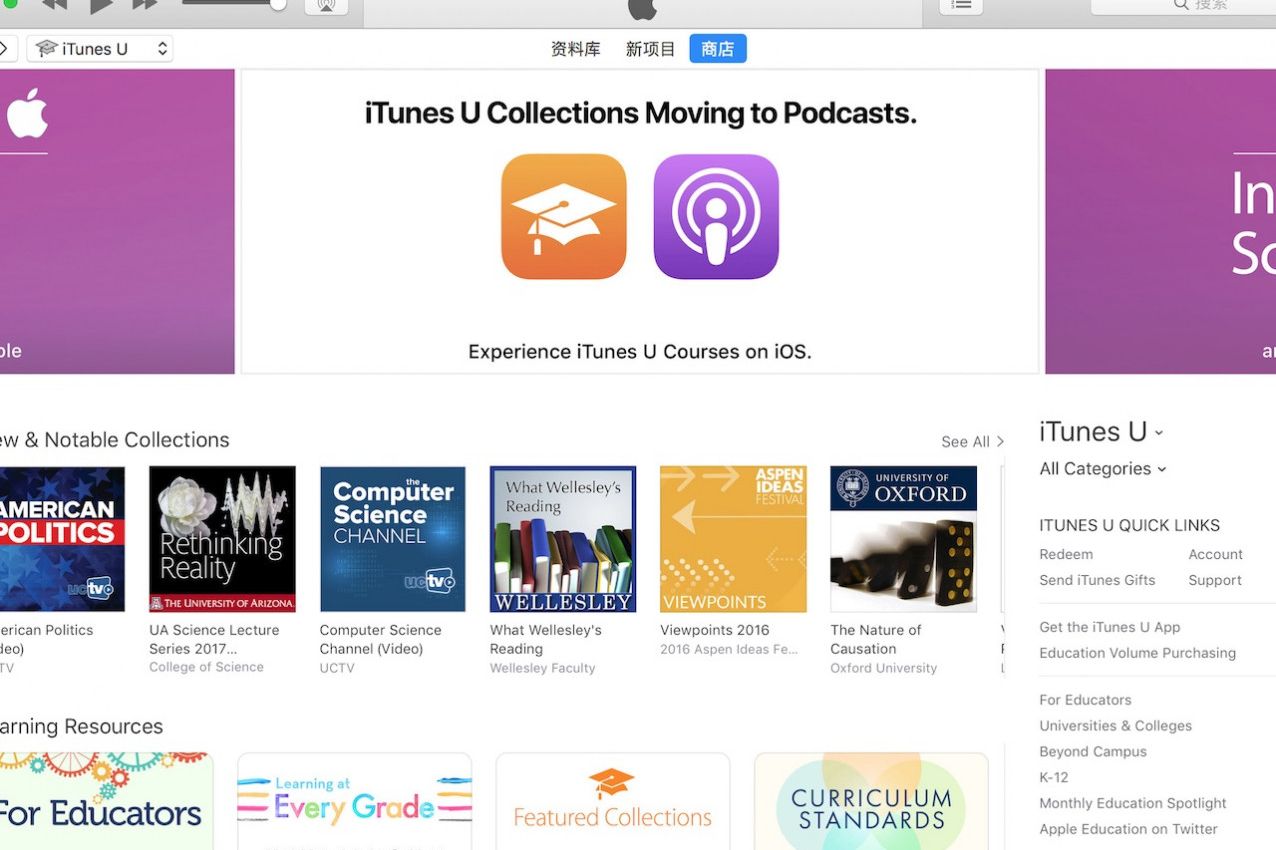Select the 商店 tab
This screenshot has height=850, width=1276.
coord(717,49)
